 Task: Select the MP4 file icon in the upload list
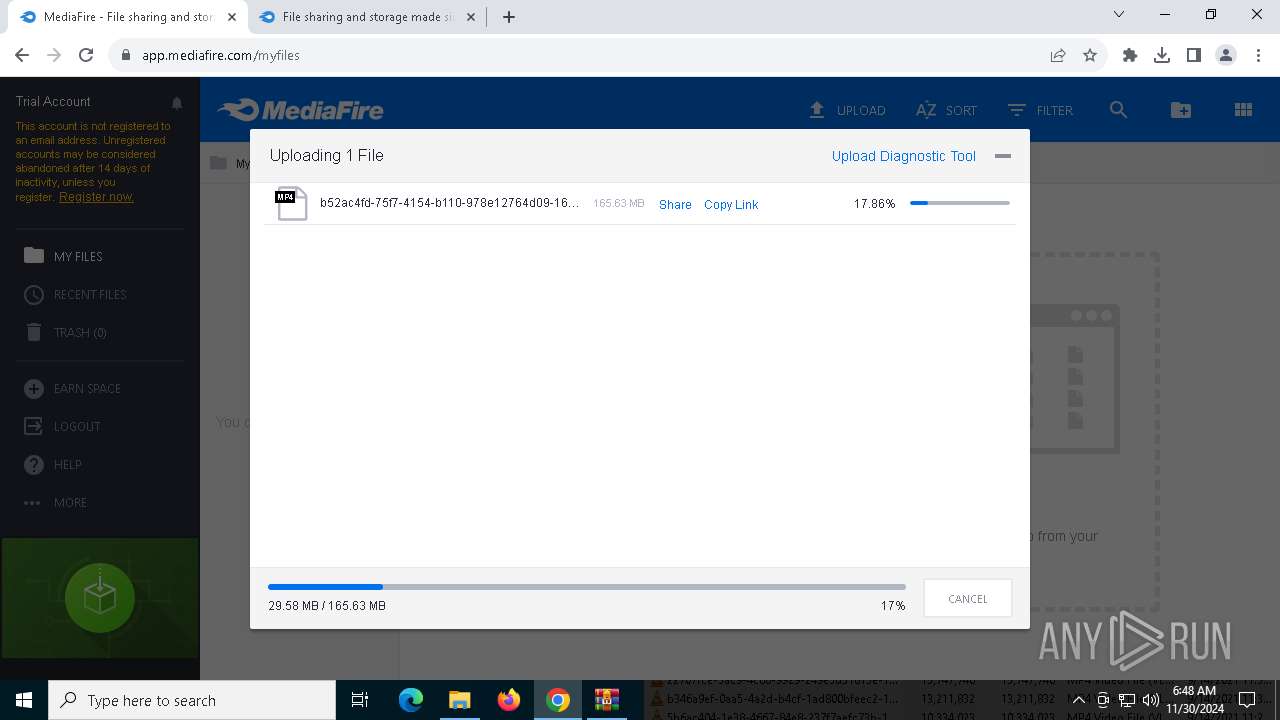click(291, 203)
